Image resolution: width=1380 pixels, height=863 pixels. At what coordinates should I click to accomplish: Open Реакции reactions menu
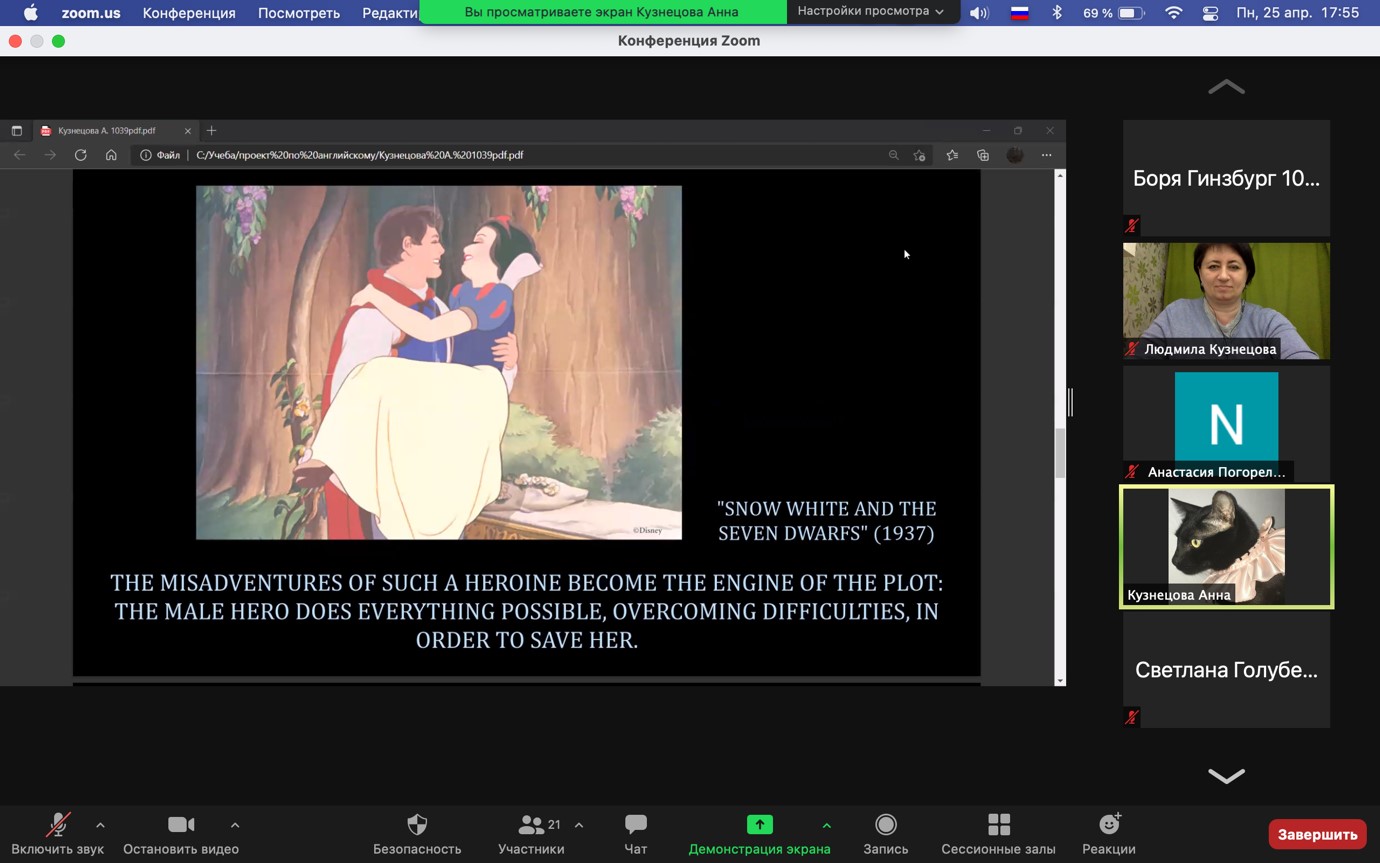1109,834
